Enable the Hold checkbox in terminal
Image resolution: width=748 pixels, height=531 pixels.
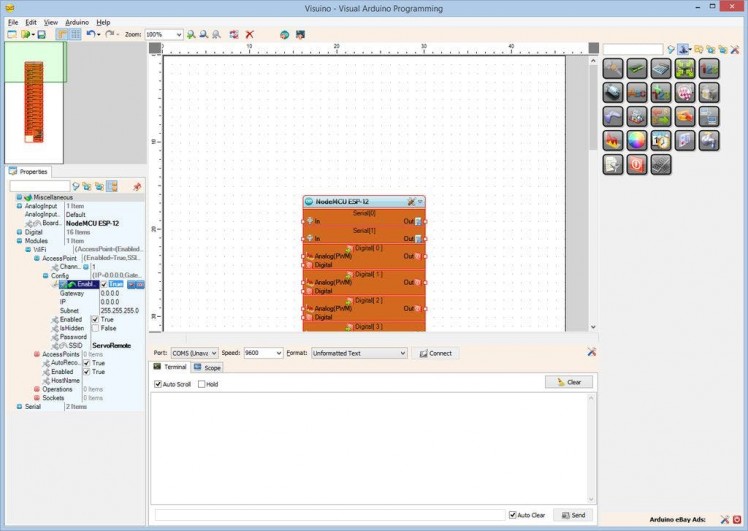pos(201,384)
